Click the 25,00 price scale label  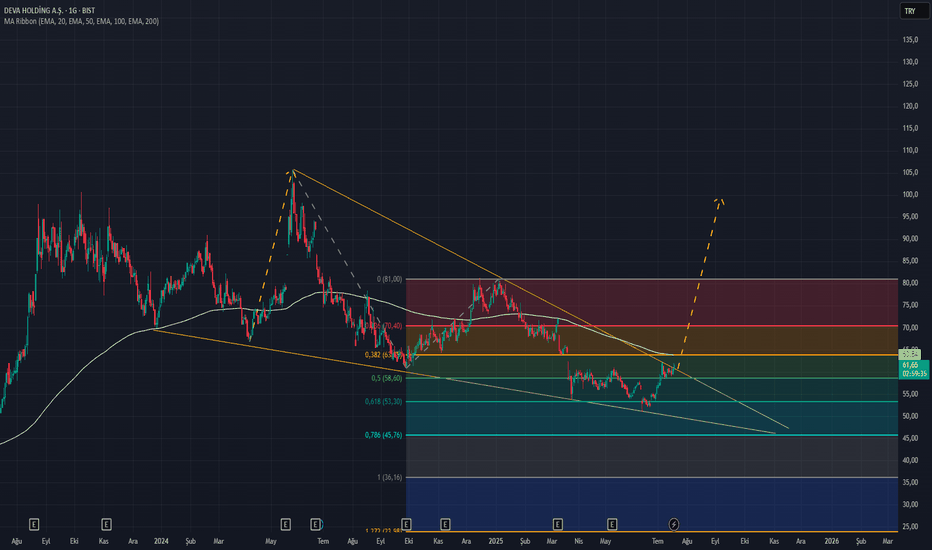click(910, 526)
